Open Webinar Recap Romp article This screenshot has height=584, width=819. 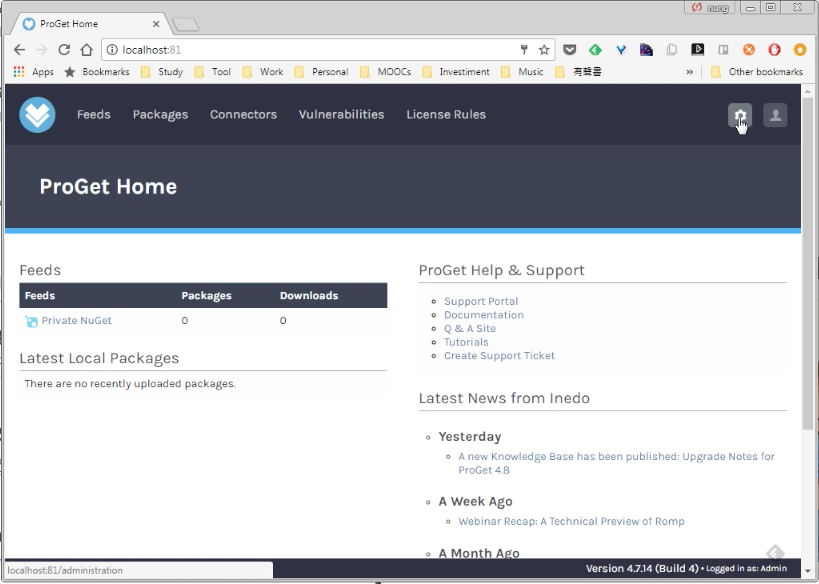tap(571, 521)
